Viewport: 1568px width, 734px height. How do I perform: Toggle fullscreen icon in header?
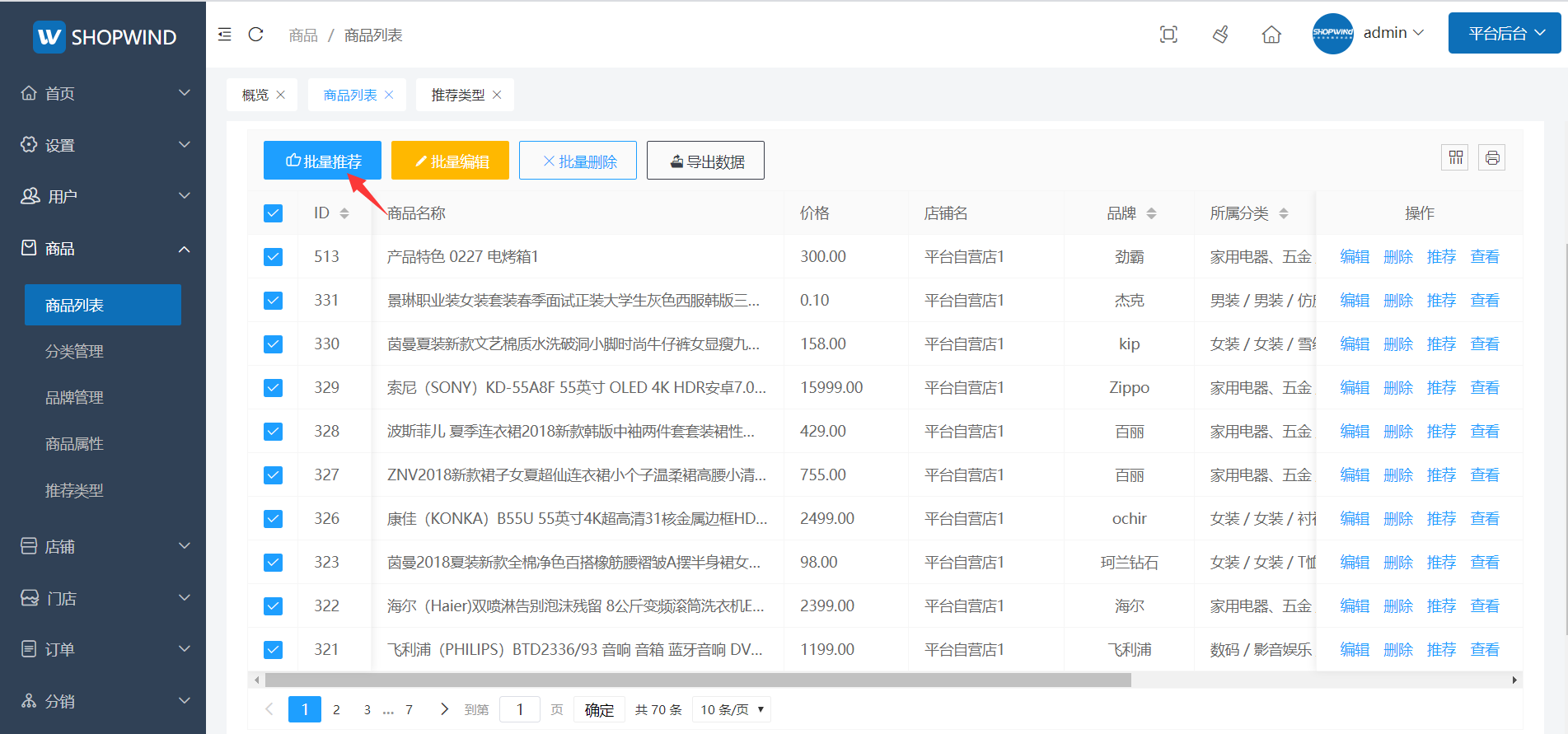(x=1168, y=35)
